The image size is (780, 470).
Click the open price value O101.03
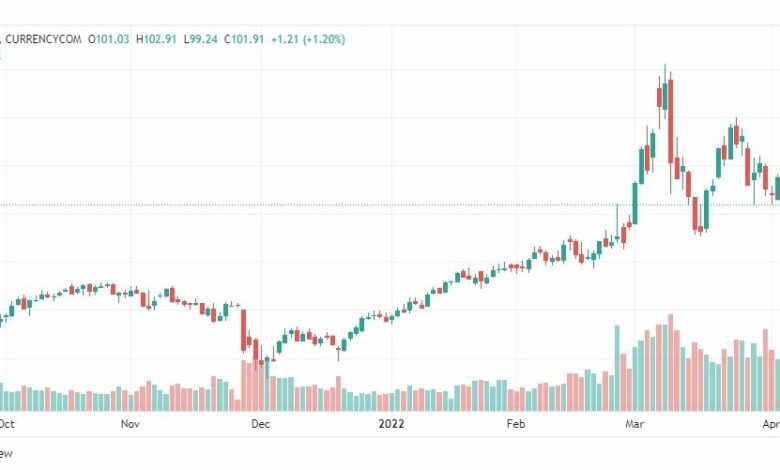(x=108, y=39)
